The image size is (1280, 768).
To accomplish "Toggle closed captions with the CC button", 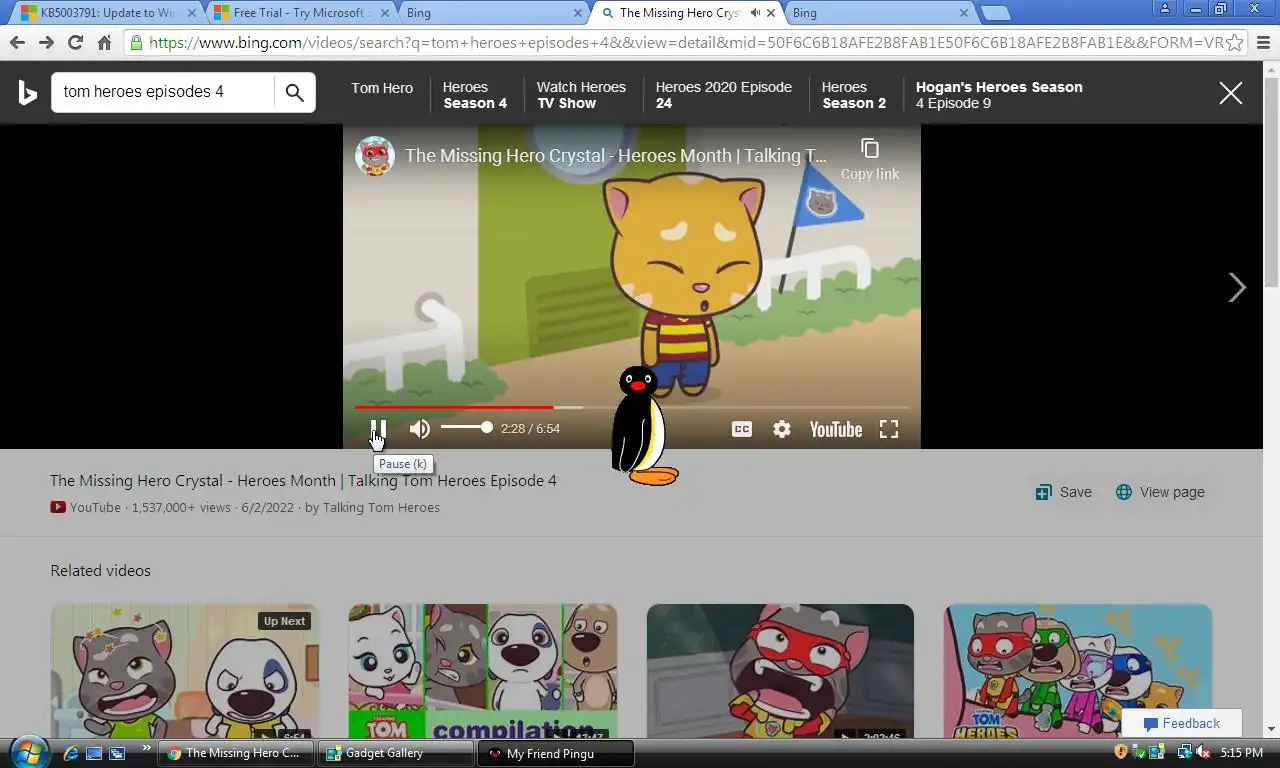I will click(742, 429).
